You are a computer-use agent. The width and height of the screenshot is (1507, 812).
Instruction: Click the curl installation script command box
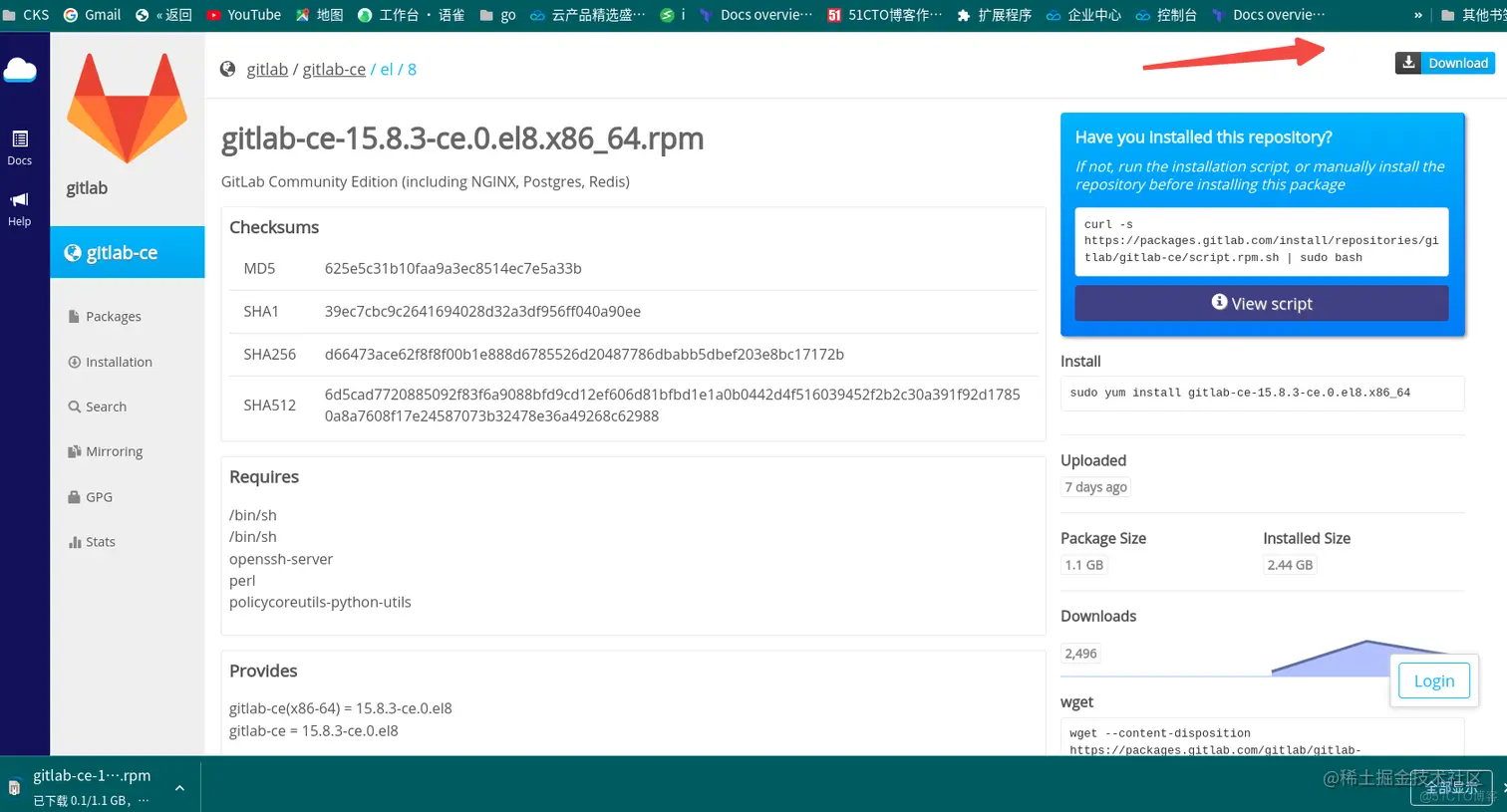[1261, 241]
